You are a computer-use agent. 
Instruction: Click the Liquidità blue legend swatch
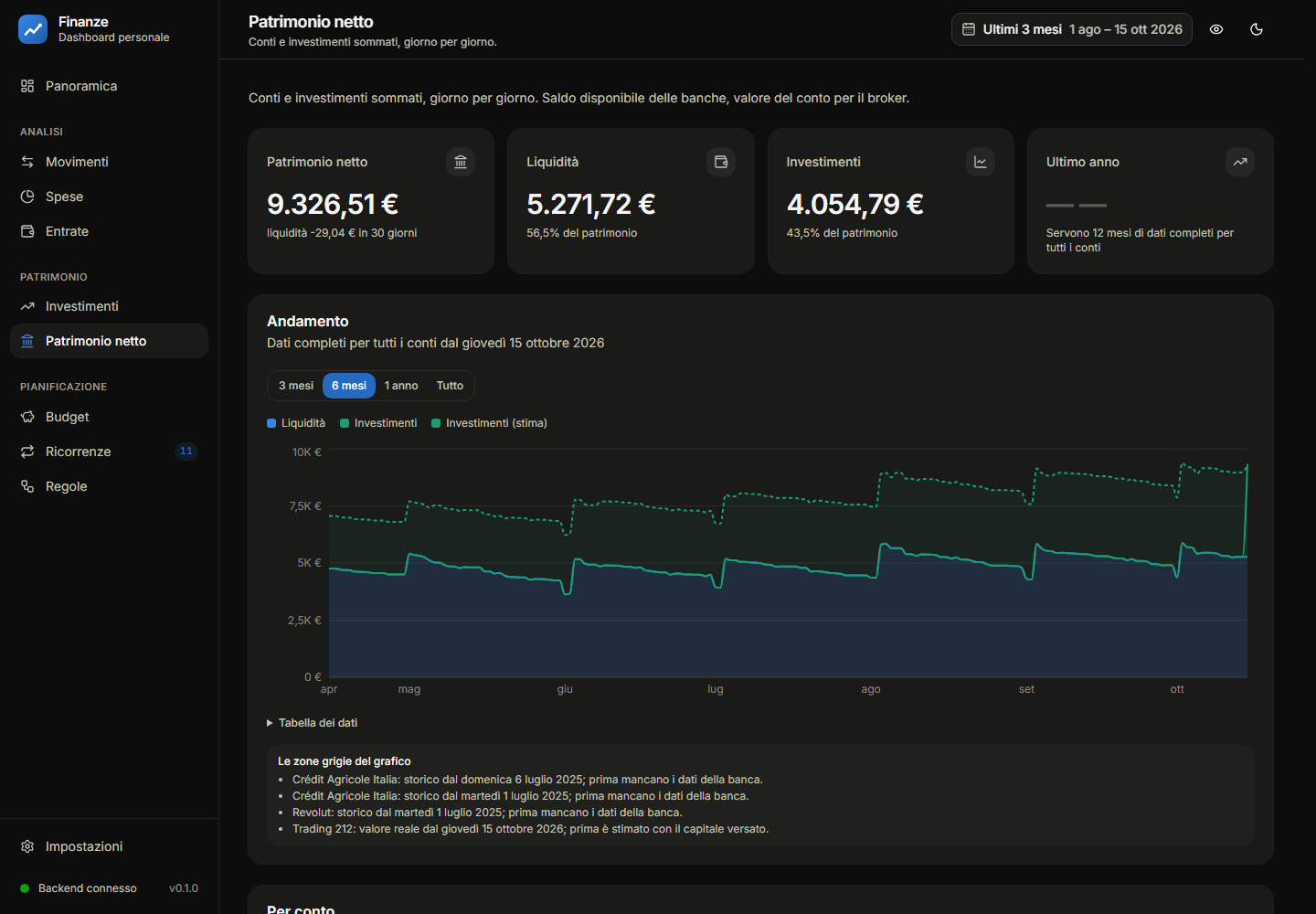point(271,423)
